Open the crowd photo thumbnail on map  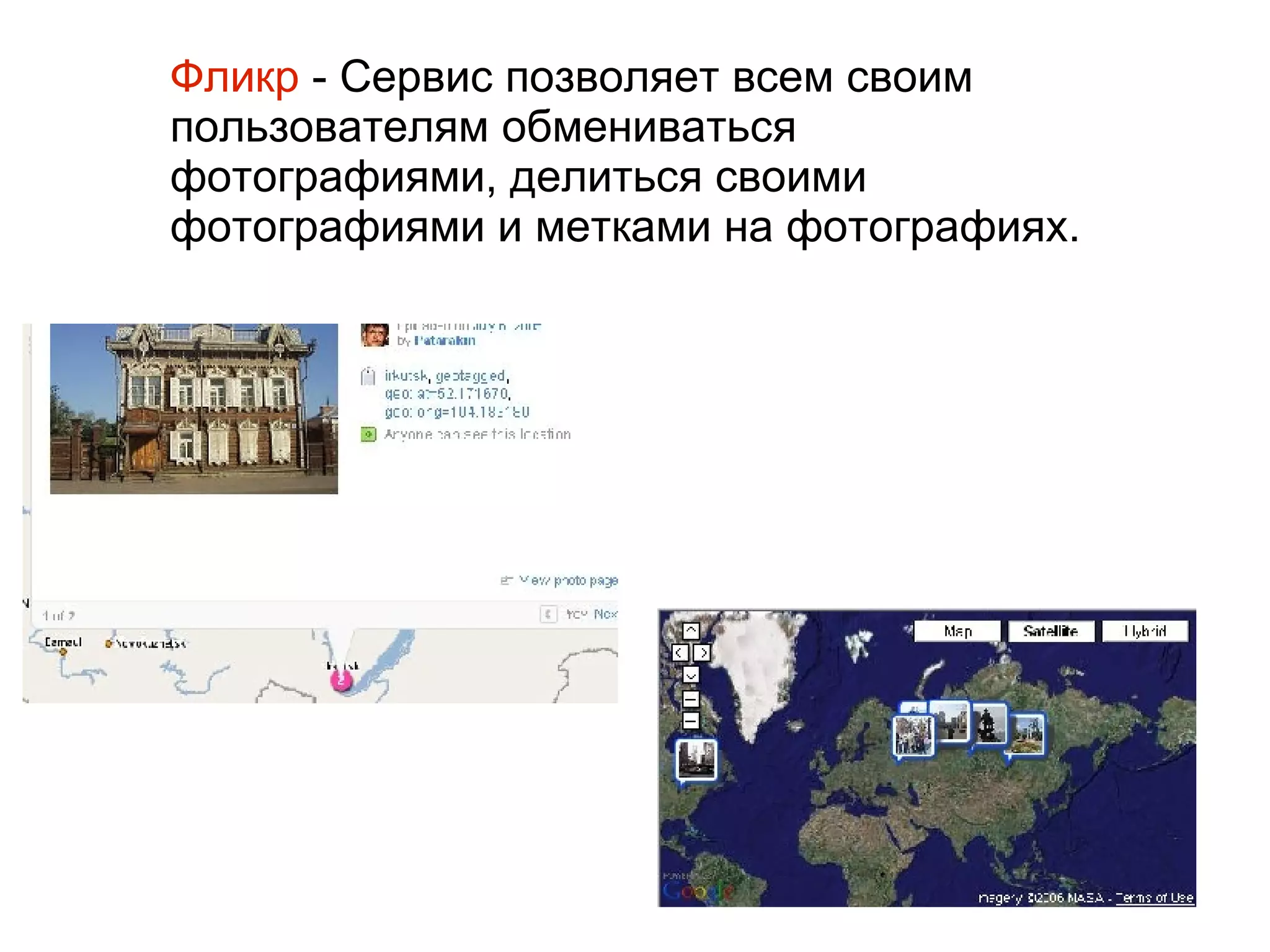point(913,736)
